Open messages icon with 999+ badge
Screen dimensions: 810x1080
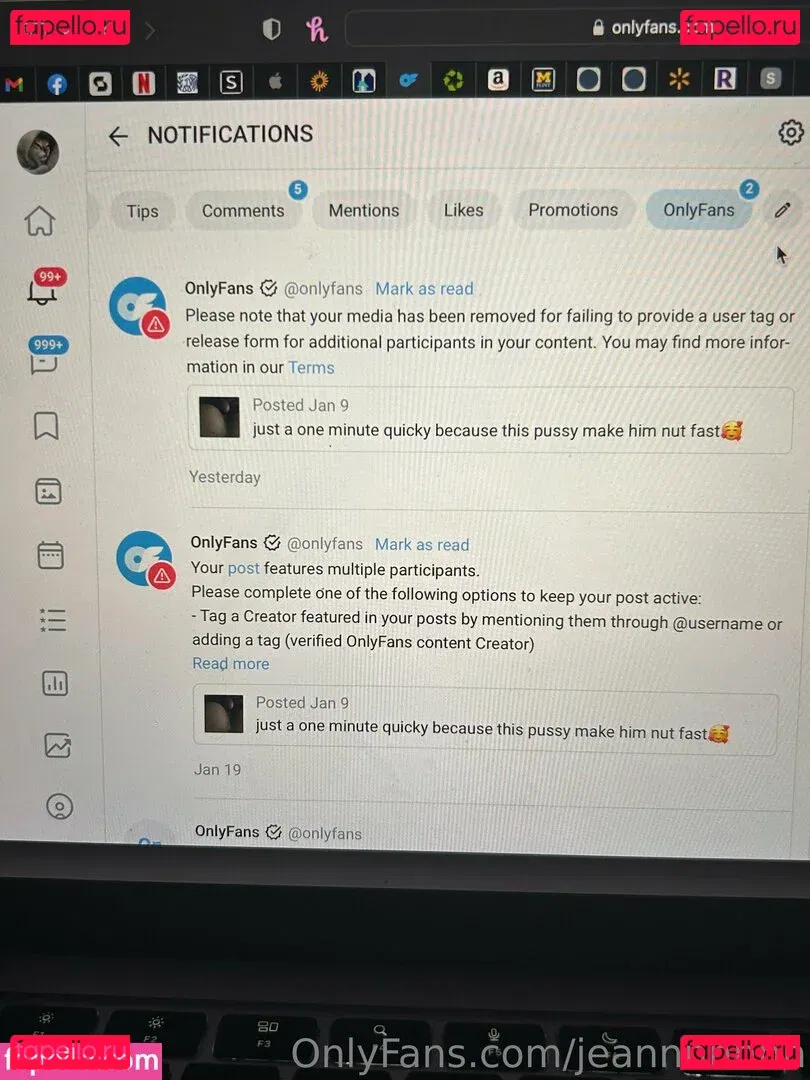[x=45, y=357]
